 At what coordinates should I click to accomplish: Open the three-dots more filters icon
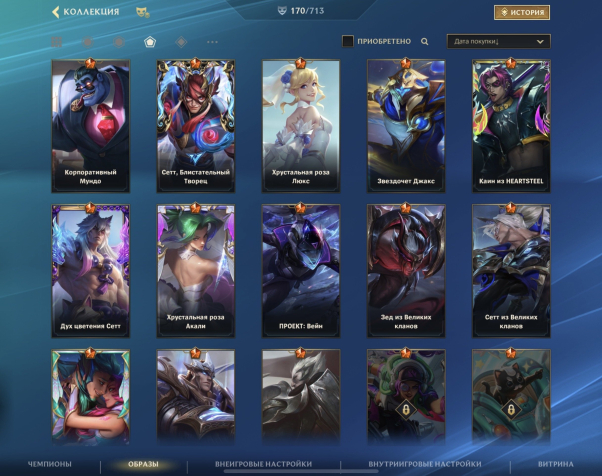[212, 42]
